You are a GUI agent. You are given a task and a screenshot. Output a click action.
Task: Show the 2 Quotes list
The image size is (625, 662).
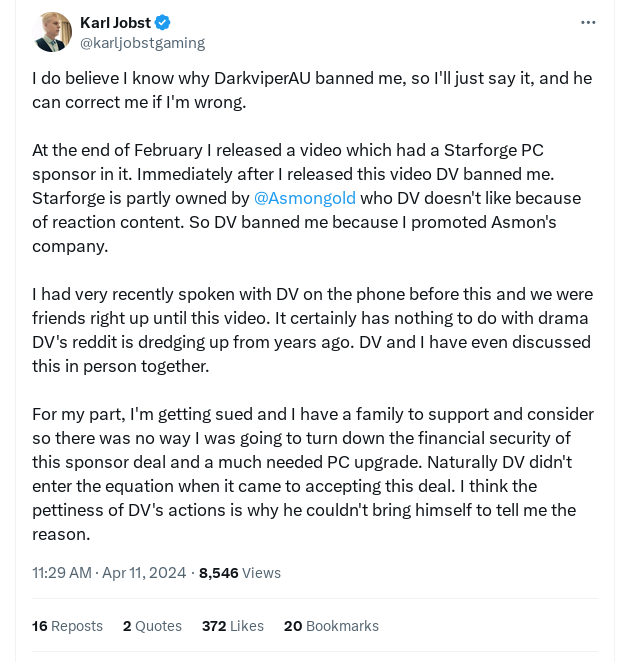click(x=152, y=626)
